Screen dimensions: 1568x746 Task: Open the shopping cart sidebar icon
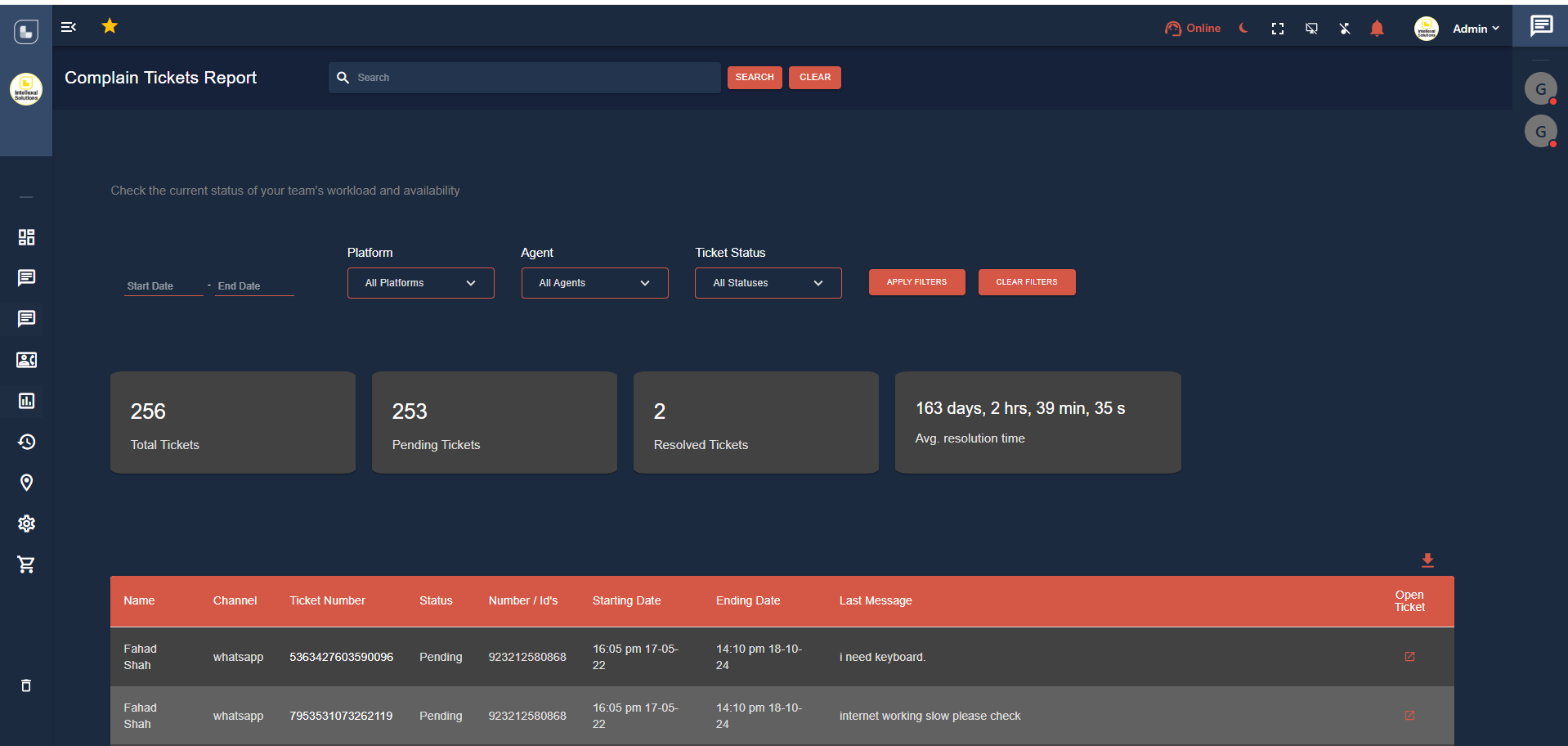click(x=26, y=564)
